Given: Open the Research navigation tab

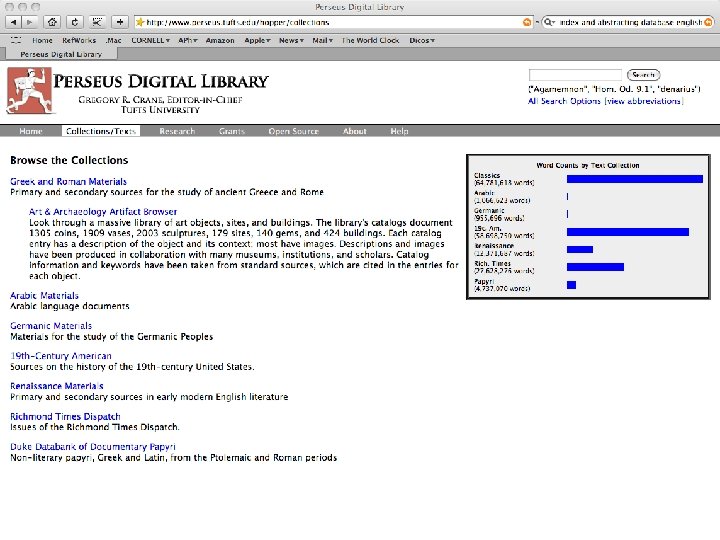Looking at the screenshot, I should 177,131.
